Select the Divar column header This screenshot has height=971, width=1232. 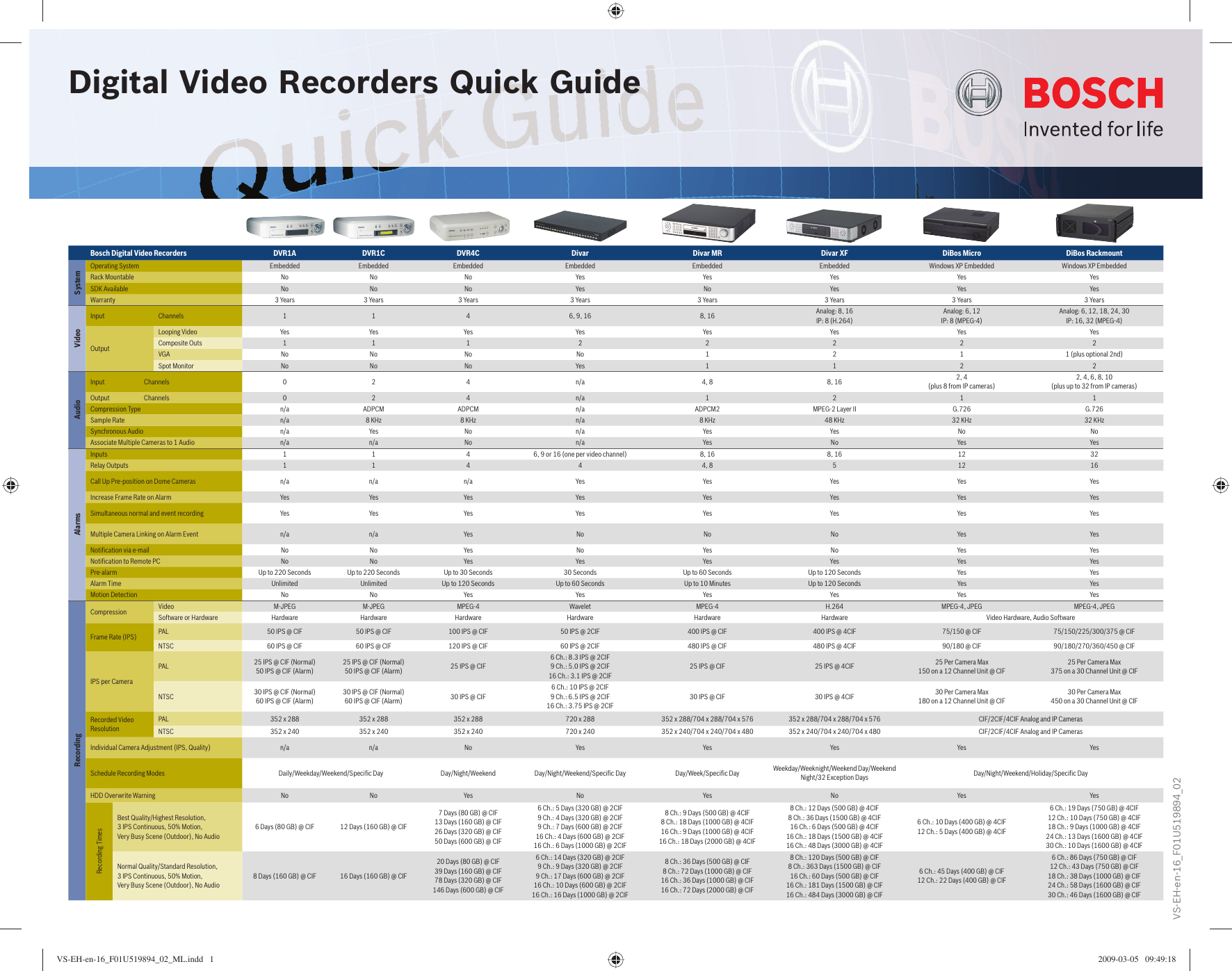[580, 253]
